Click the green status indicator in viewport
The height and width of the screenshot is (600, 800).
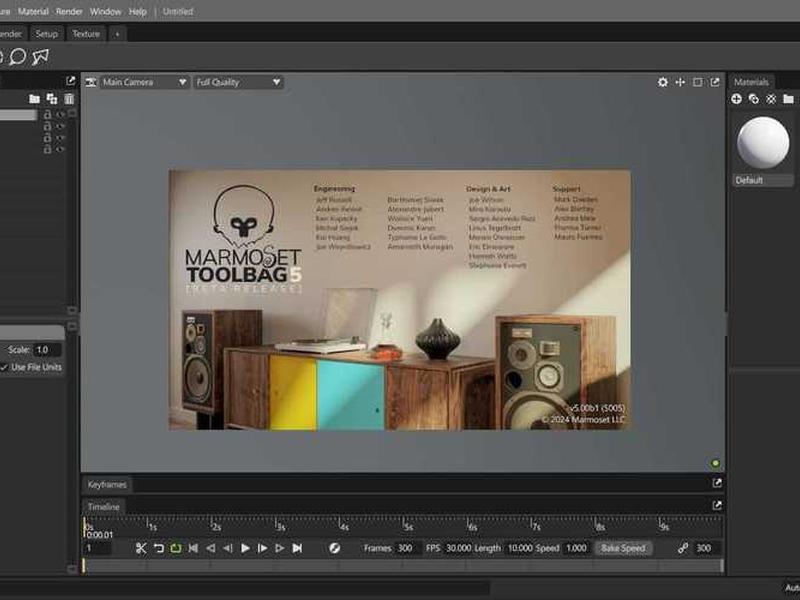tap(715, 463)
